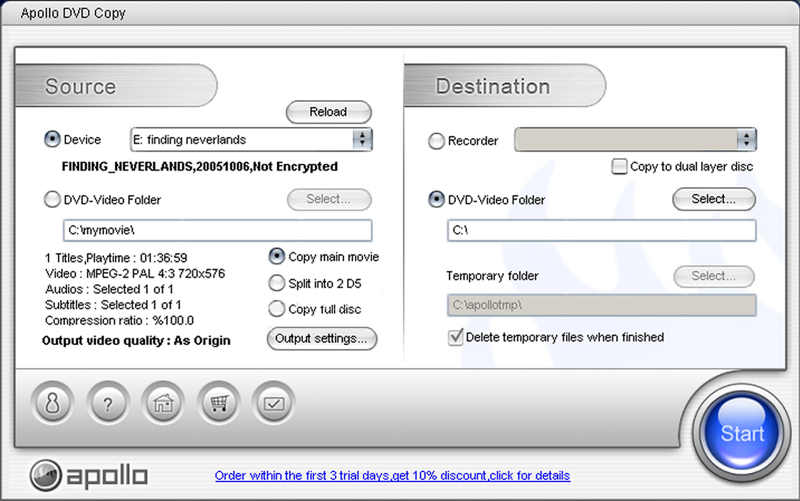Click the checkmark options icon button
Screen dimensions: 800x501
click(273, 403)
